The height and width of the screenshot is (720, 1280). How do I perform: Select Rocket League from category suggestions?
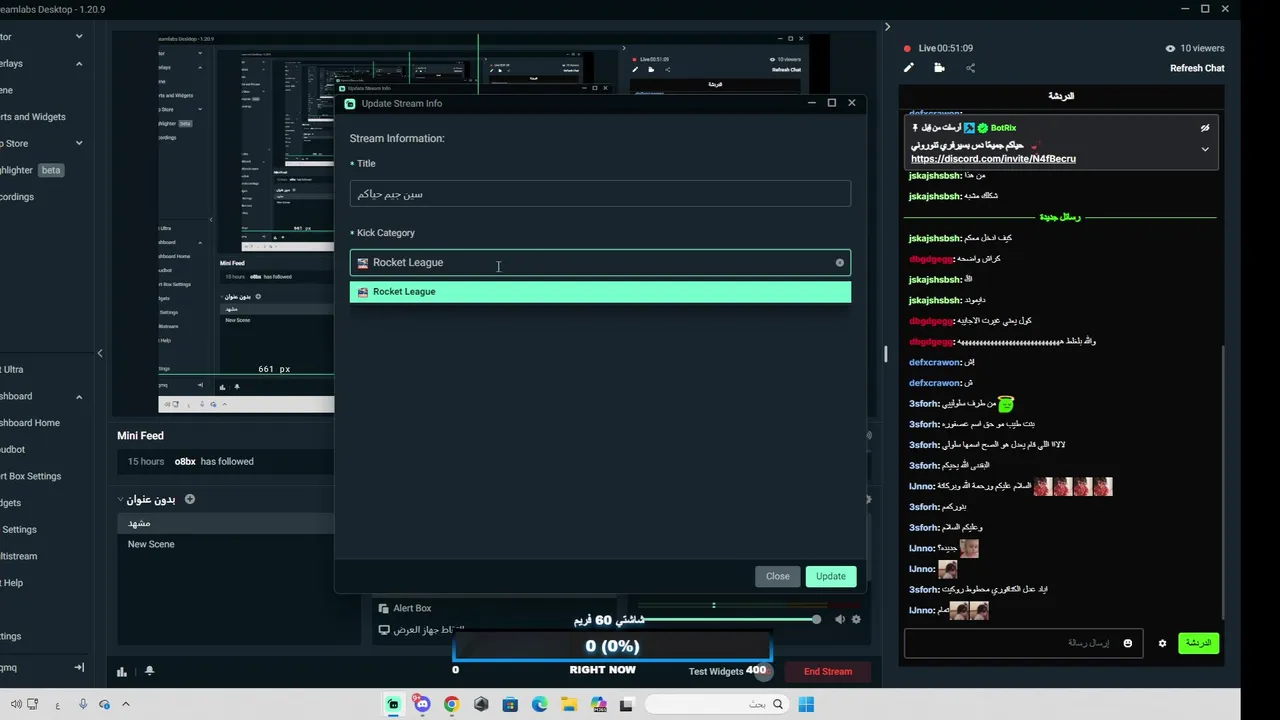[600, 292]
